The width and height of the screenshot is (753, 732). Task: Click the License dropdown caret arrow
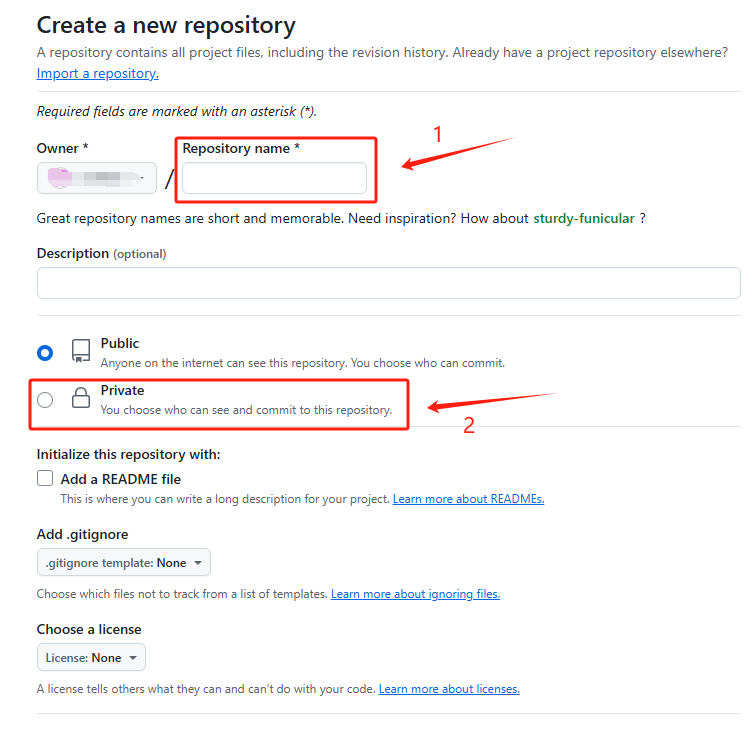133,658
